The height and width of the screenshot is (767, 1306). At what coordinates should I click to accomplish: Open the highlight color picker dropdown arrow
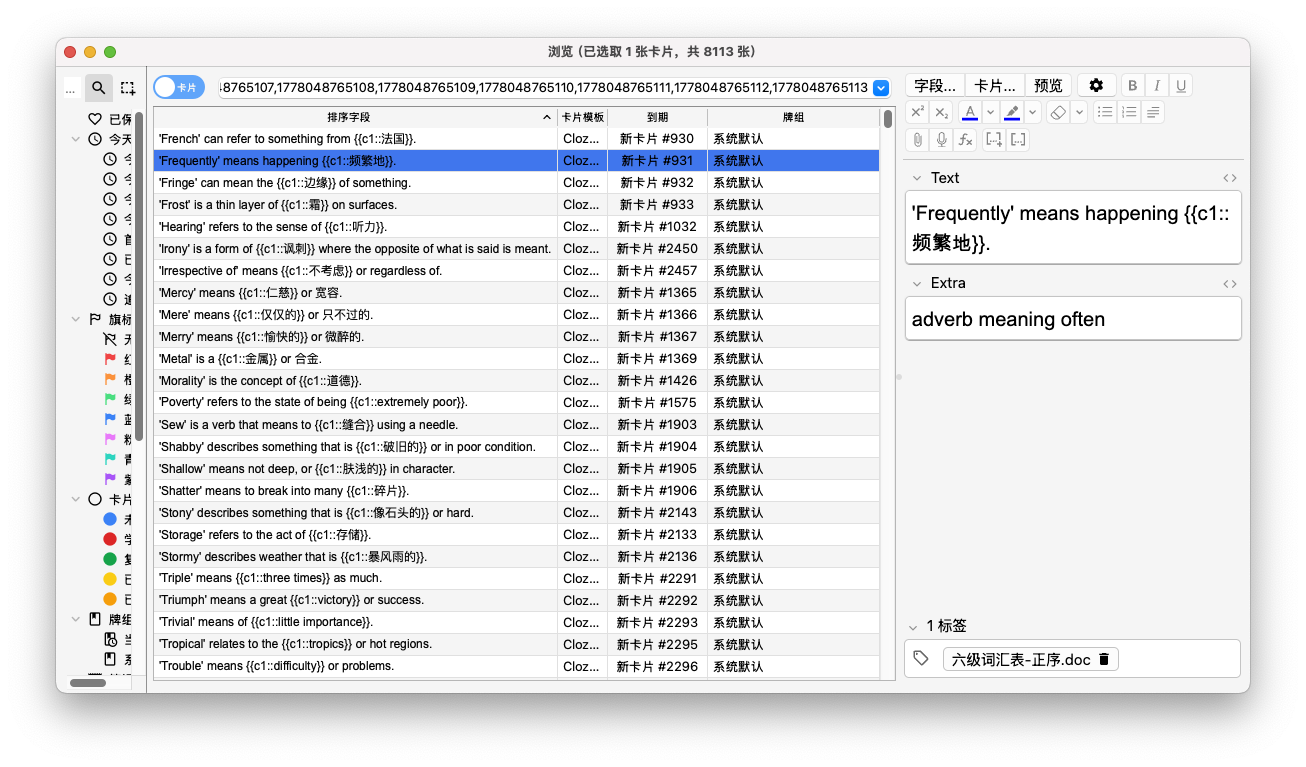tap(1033, 112)
